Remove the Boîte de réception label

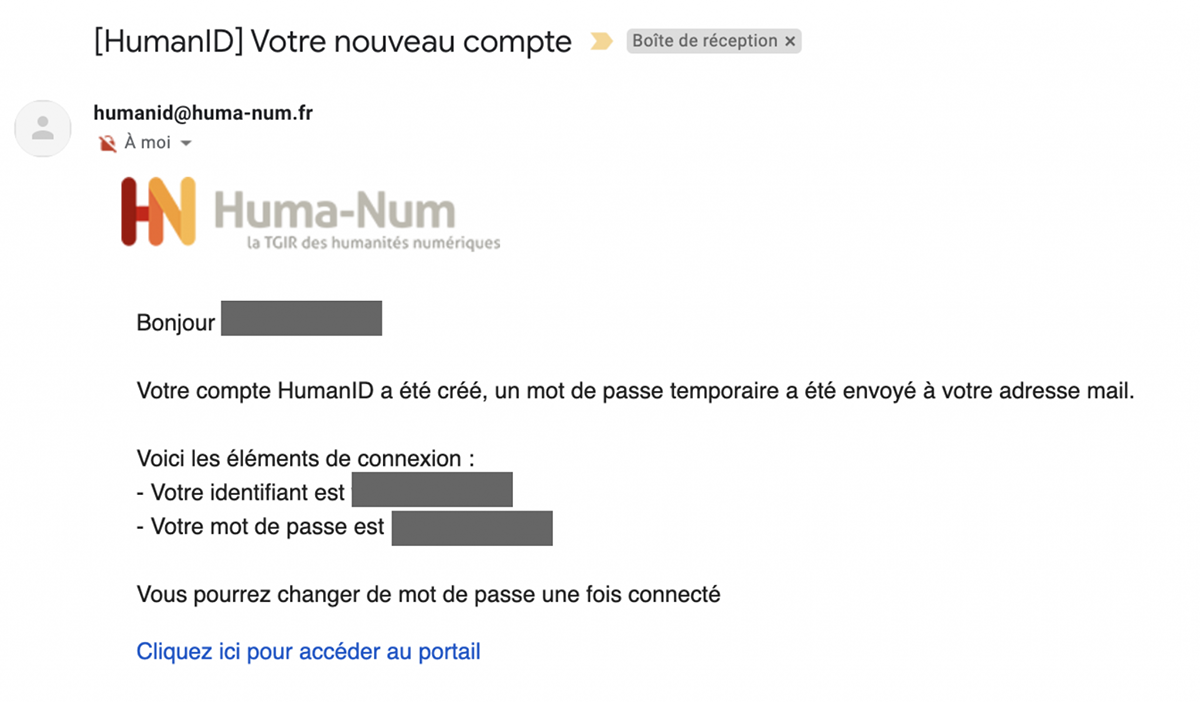[790, 41]
